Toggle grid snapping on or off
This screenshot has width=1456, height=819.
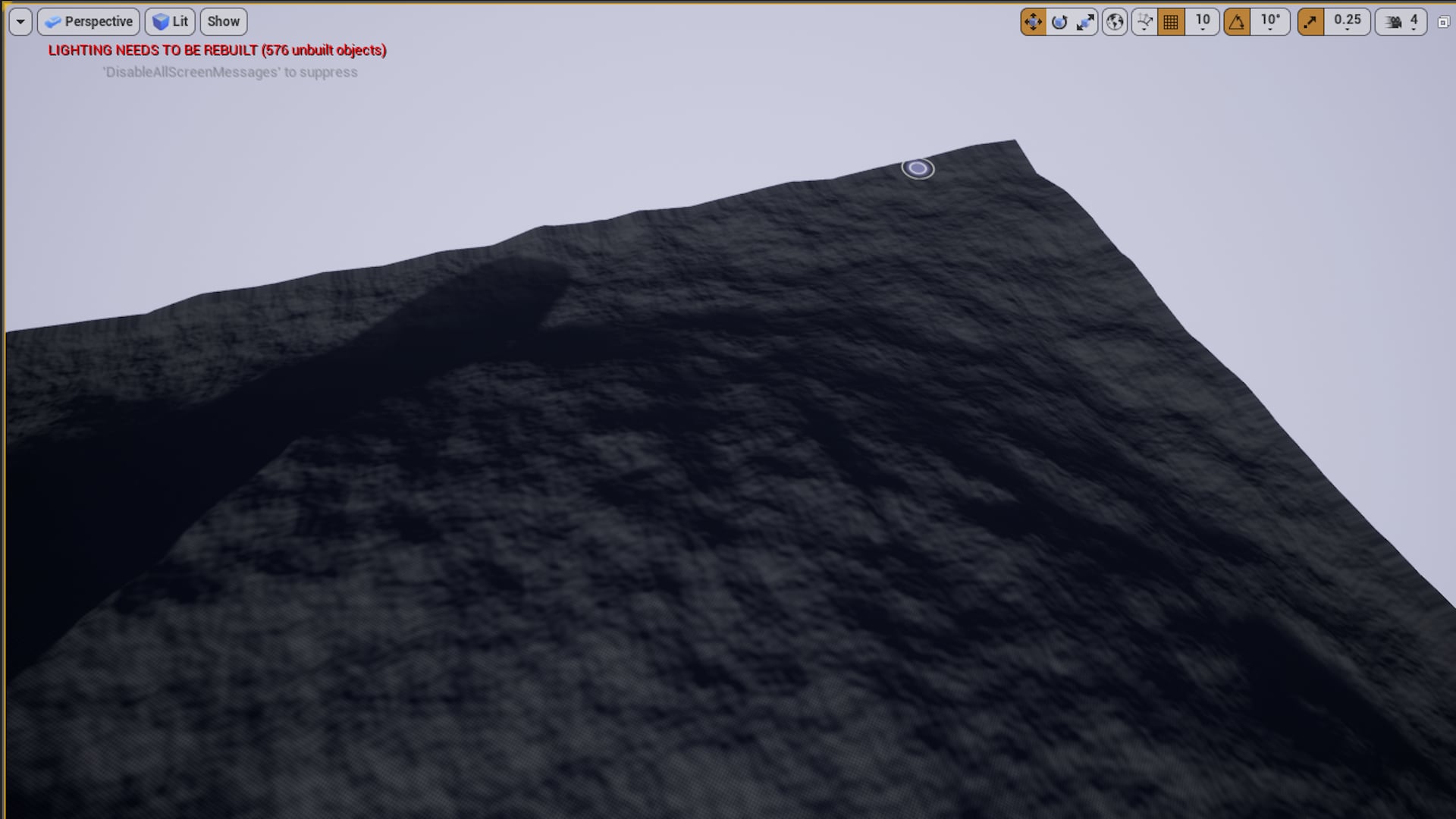click(1171, 21)
